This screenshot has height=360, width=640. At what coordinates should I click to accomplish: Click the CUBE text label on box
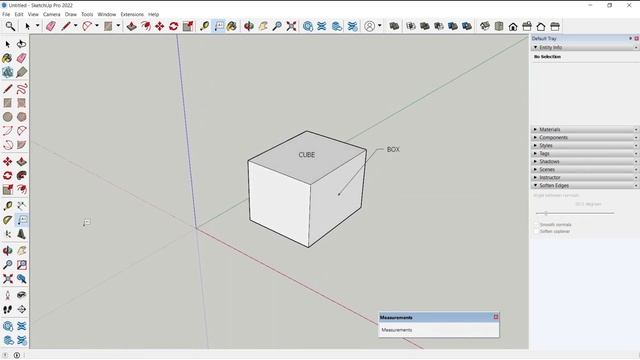coord(307,155)
